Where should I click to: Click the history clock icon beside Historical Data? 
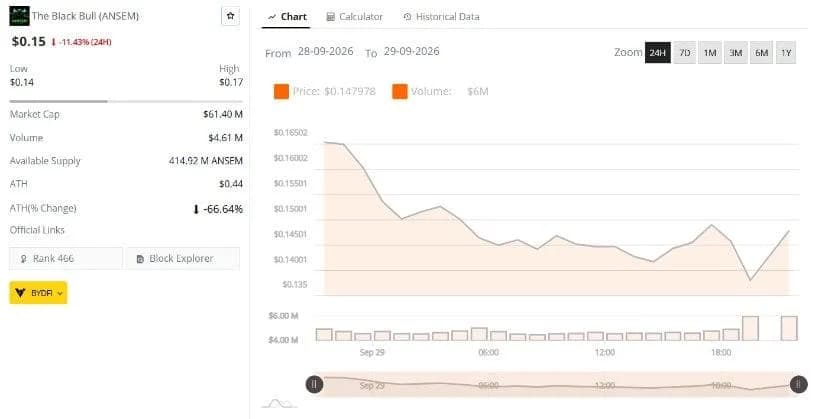(407, 17)
